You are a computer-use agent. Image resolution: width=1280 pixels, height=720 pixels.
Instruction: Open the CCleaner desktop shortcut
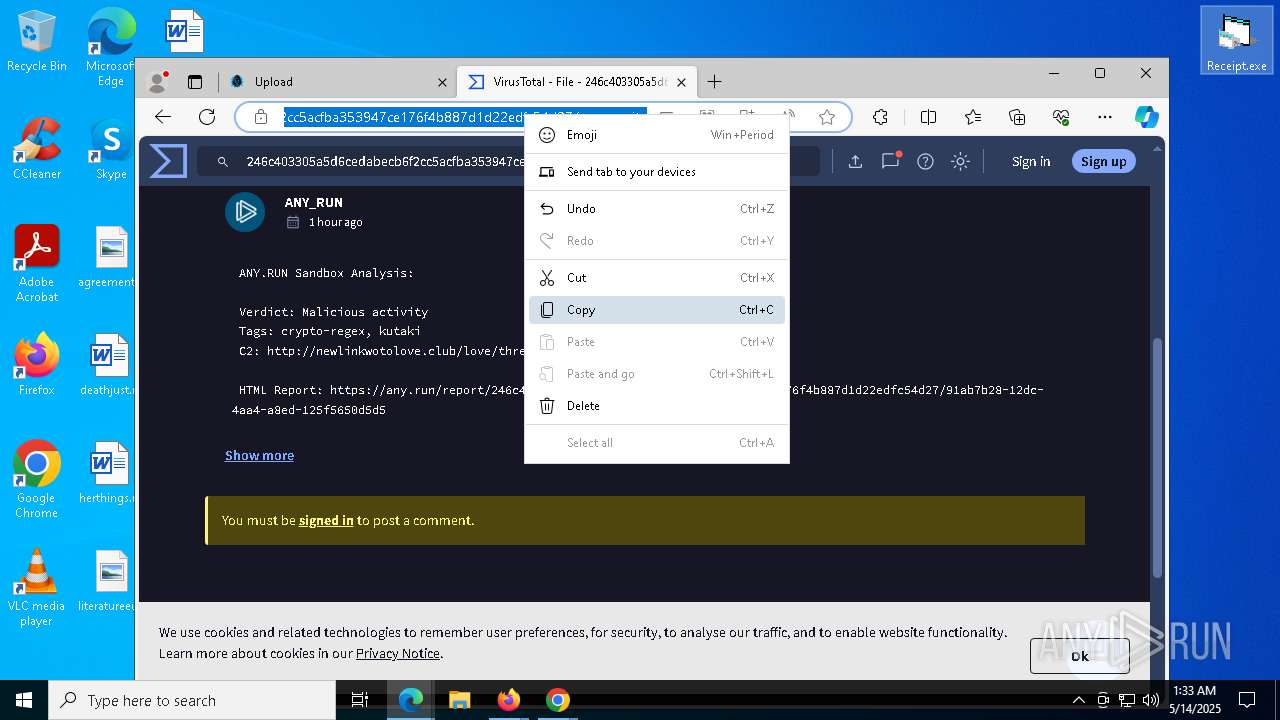click(x=36, y=148)
